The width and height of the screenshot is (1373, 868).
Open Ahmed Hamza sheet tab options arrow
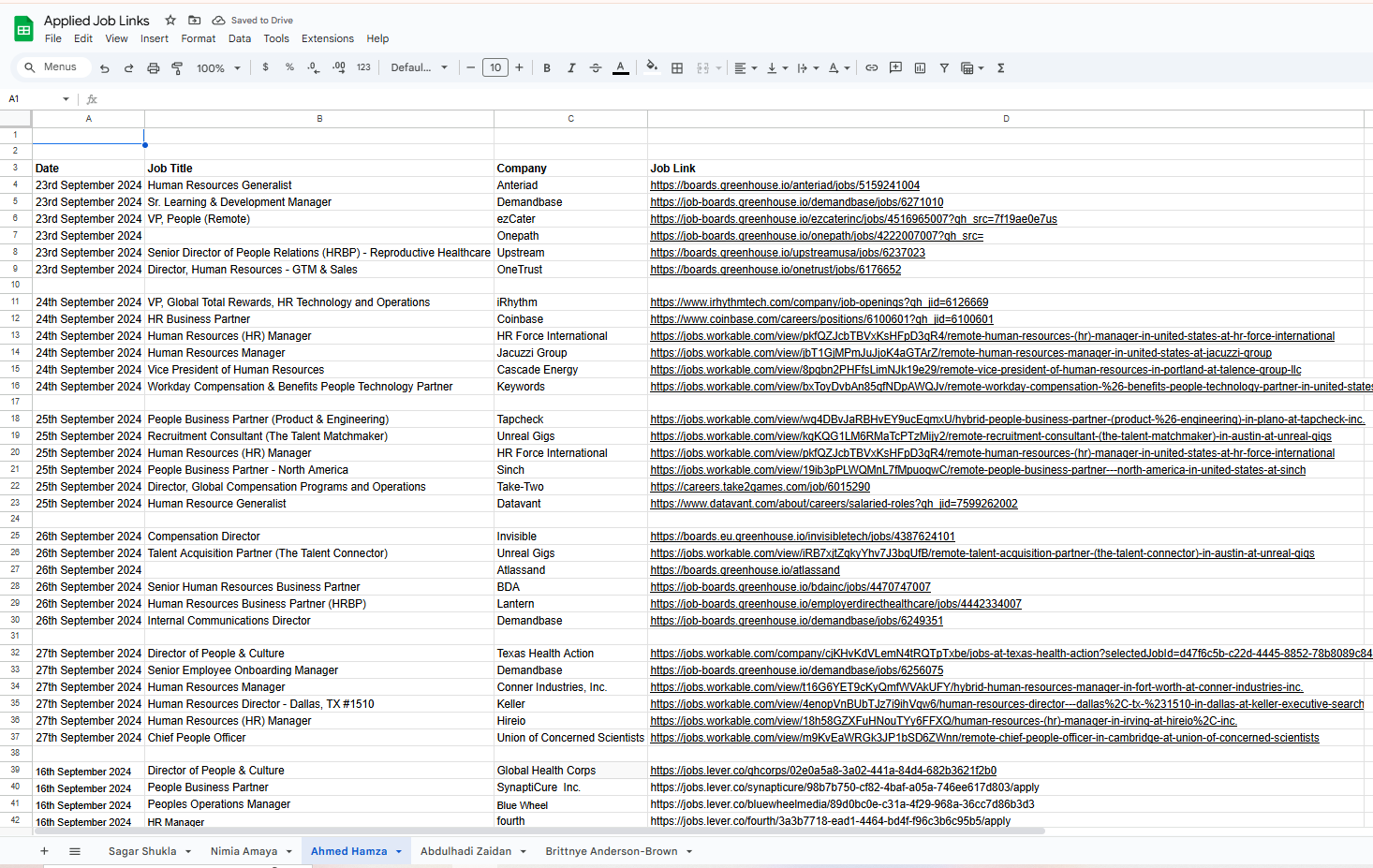[398, 851]
